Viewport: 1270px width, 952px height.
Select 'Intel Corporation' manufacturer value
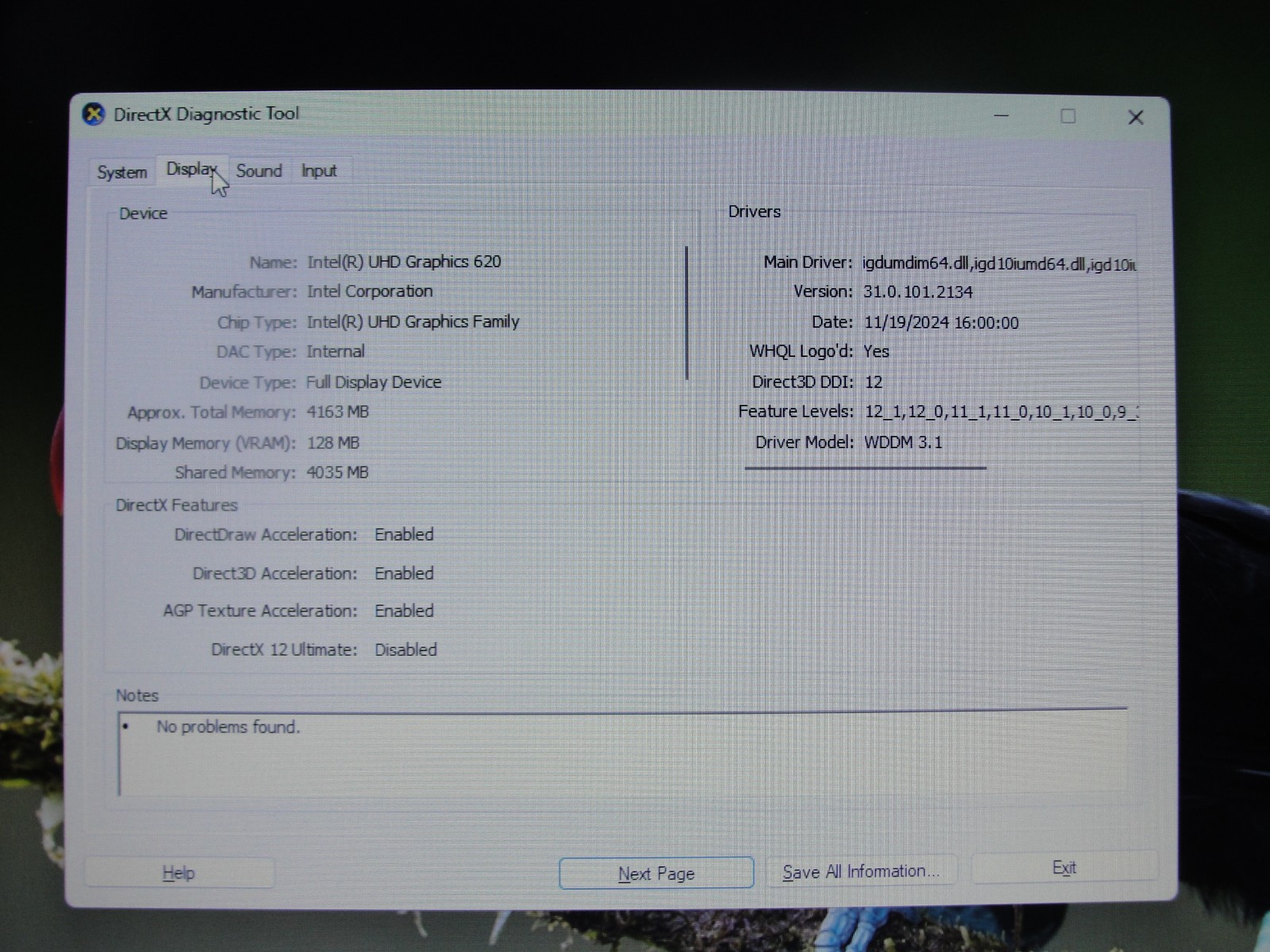pos(370,291)
